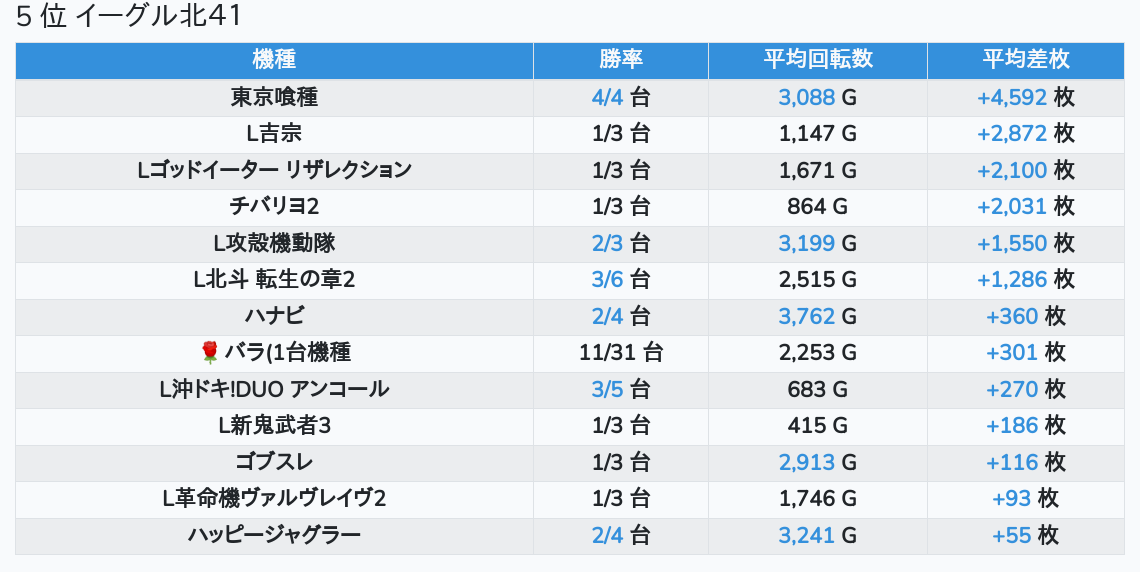
Task: Open the バラ(1台機種 row
Action: pyautogui.click(x=286, y=352)
